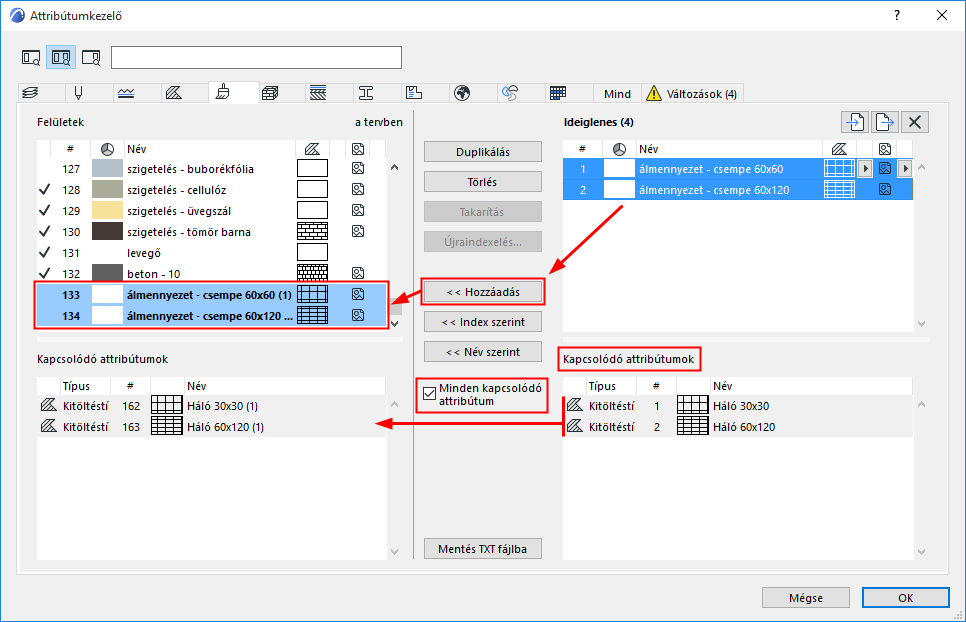This screenshot has width=966, height=622.
Task: Sort left related attributes by Típus header
Action: [85, 386]
